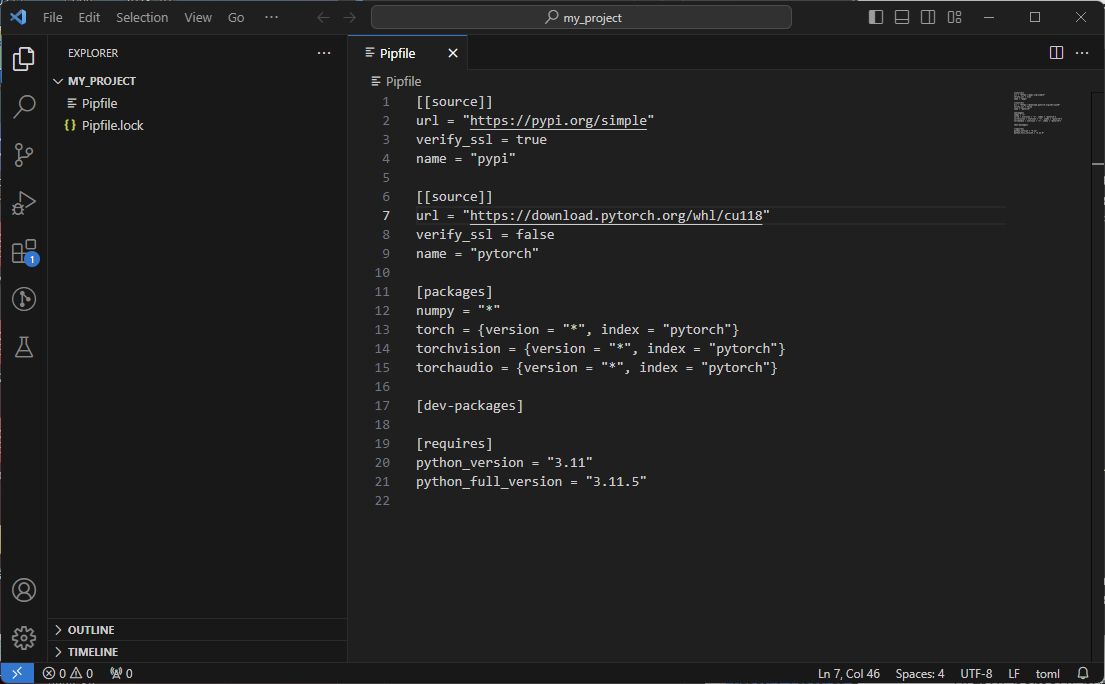Follow the download.pytorch.org URL link

point(616,216)
